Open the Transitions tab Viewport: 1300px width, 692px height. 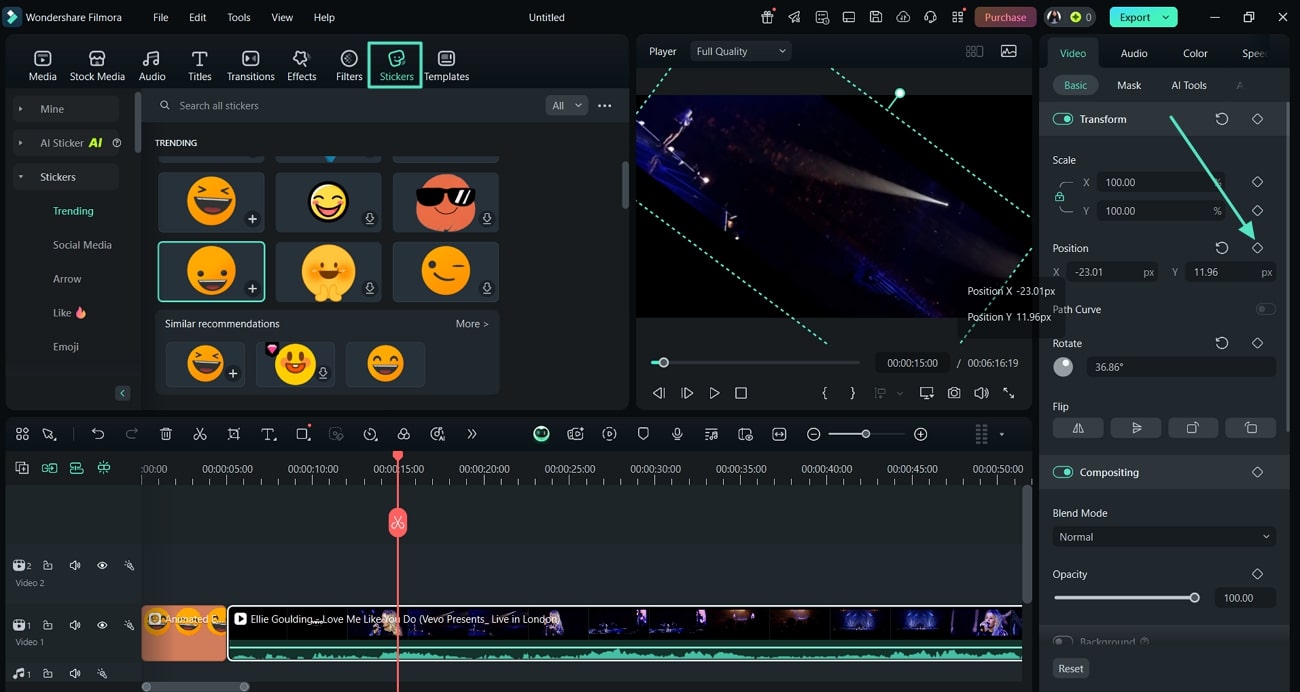tap(250, 66)
